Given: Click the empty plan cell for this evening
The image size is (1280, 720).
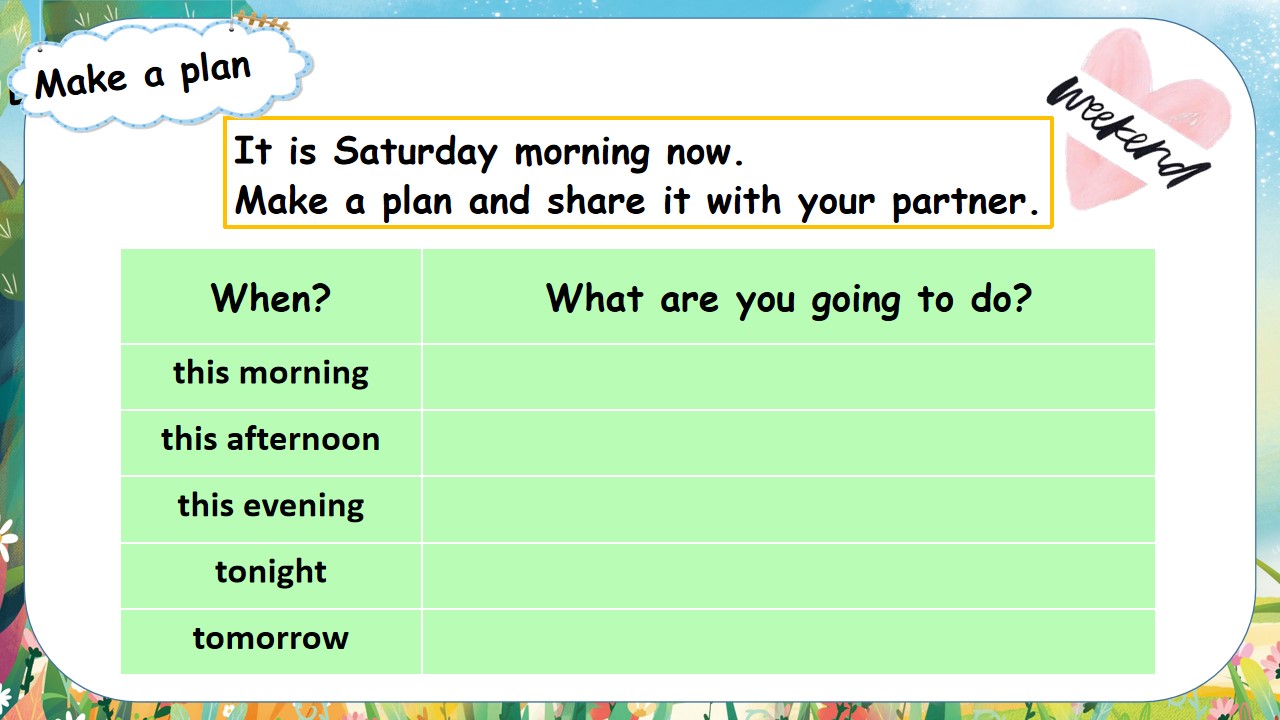Looking at the screenshot, I should click(788, 508).
